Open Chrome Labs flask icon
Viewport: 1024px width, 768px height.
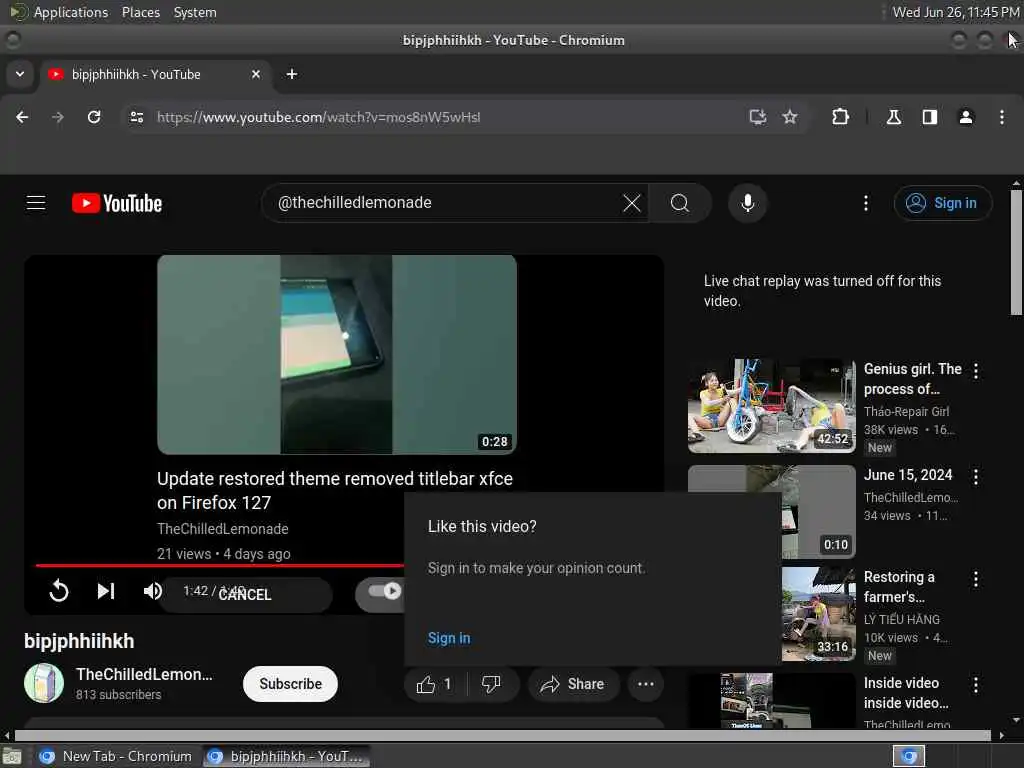click(x=893, y=117)
